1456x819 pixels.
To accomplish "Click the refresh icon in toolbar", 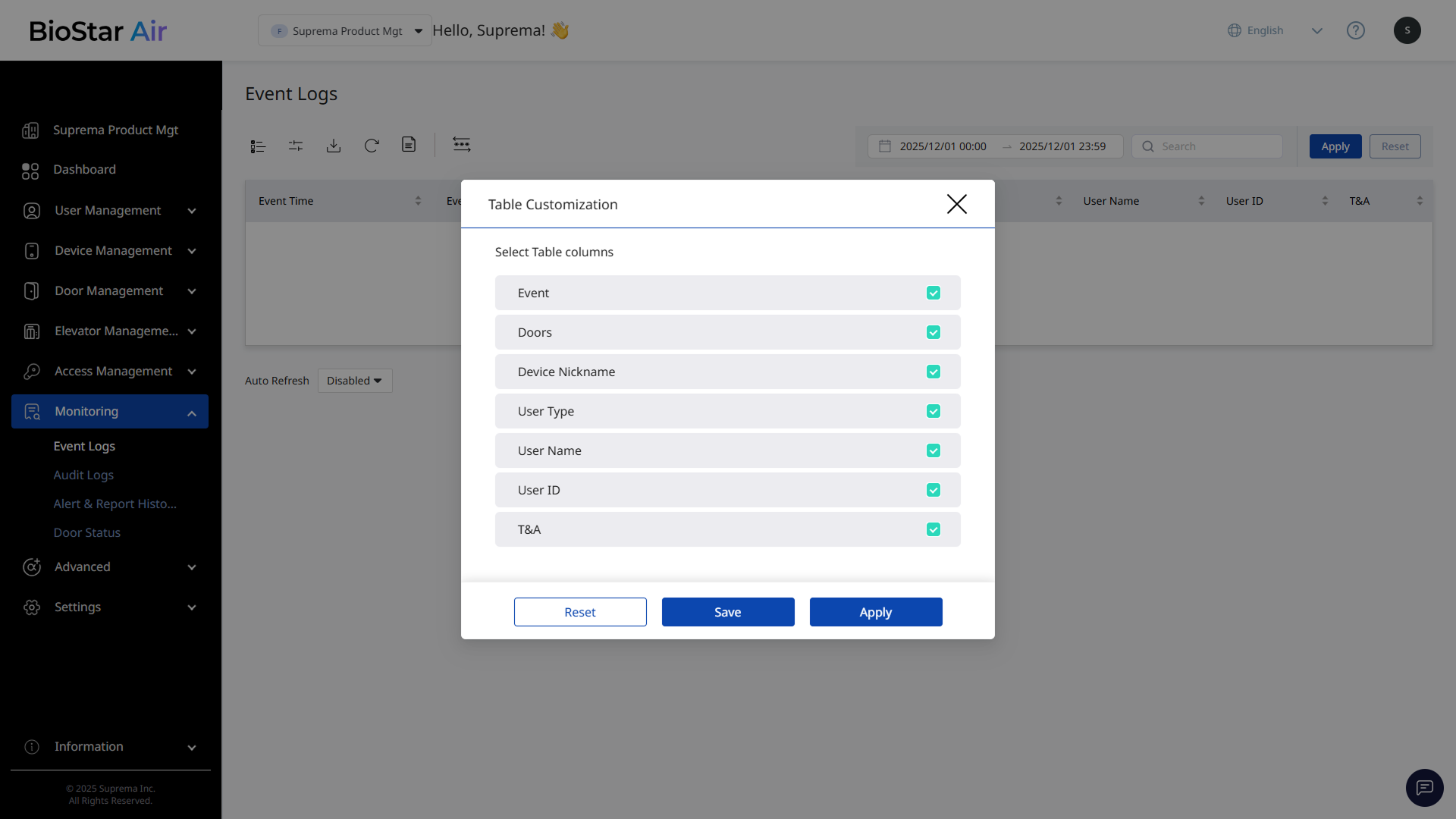I will click(x=372, y=146).
